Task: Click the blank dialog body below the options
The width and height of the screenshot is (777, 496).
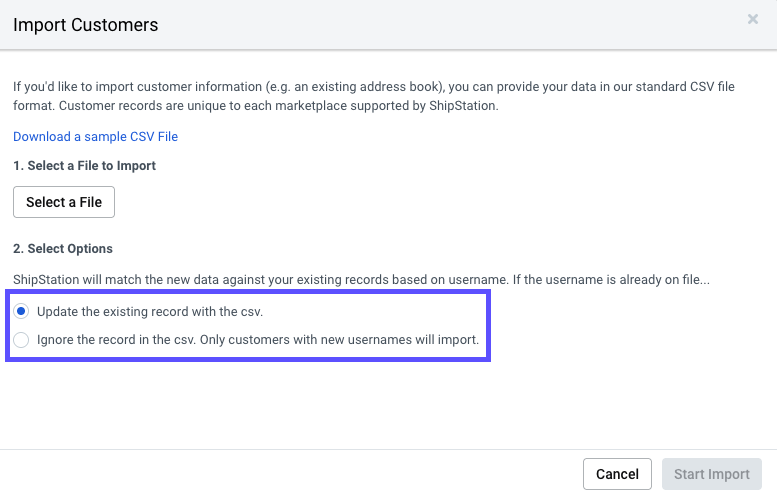Action: 388,405
